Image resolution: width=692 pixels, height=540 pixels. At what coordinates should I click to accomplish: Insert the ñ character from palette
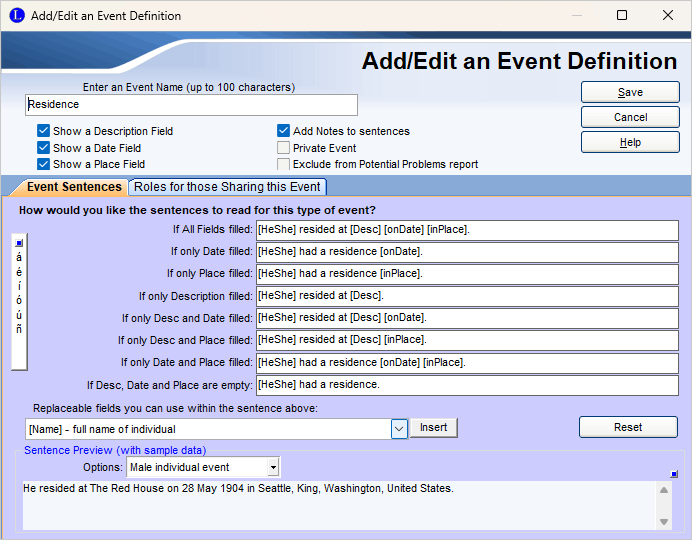pos(19,329)
